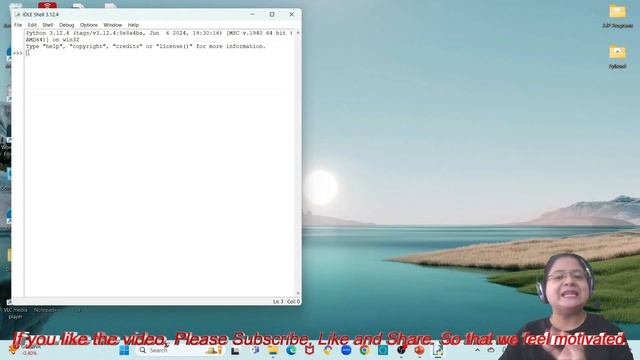Show hidden system tray icons chevron
Image resolution: width=640 pixels, height=360 pixels.
pos(477,350)
